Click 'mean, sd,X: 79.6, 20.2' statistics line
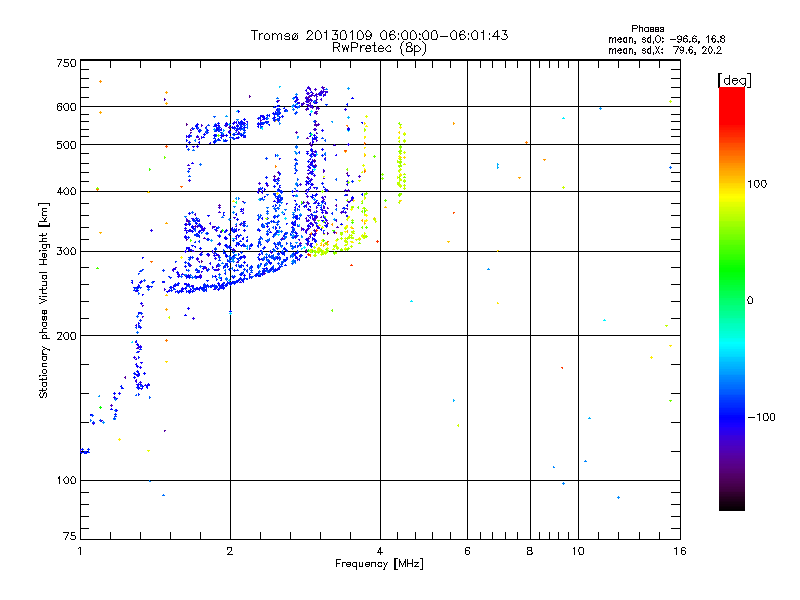The height and width of the screenshot is (600, 800). click(x=665, y=50)
